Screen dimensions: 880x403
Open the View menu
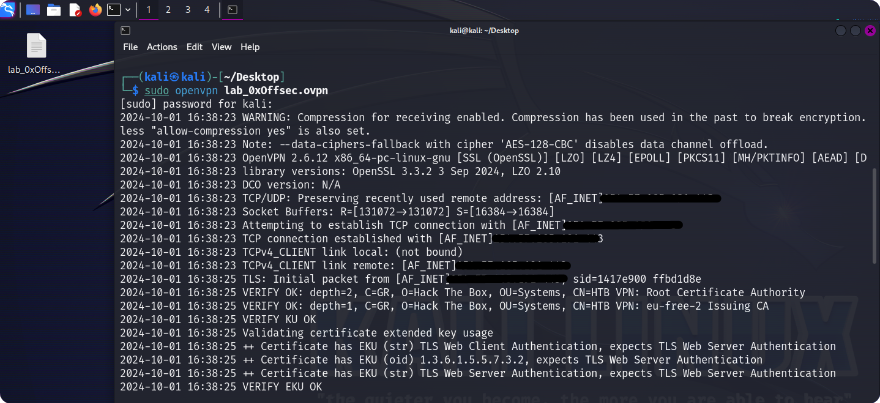click(x=221, y=47)
